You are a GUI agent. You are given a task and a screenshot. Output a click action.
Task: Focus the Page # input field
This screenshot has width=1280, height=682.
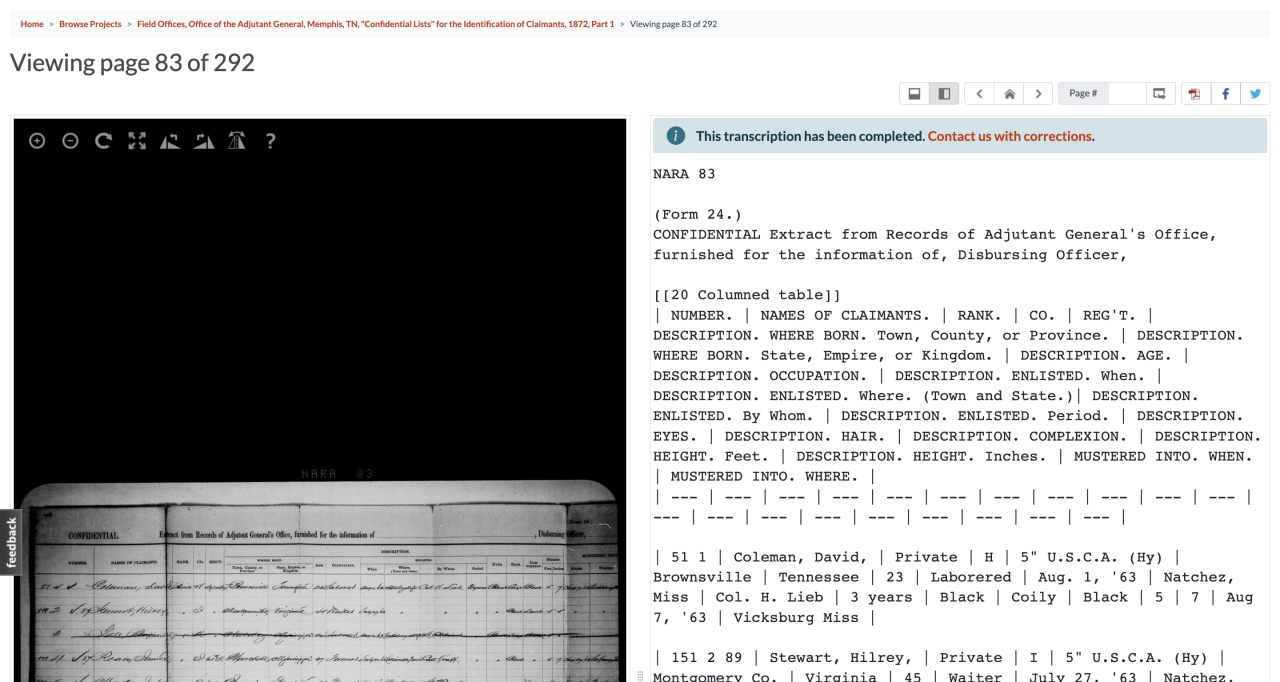[1126, 93]
